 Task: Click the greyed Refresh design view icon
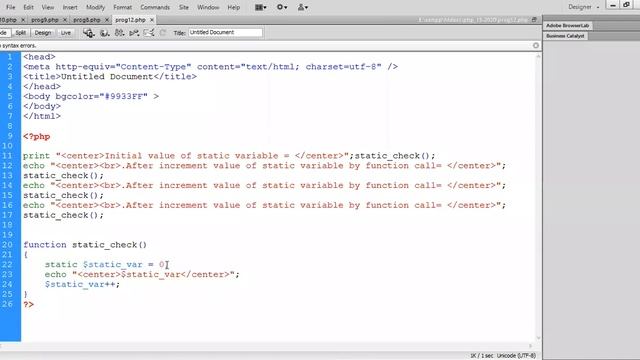coord(162,33)
